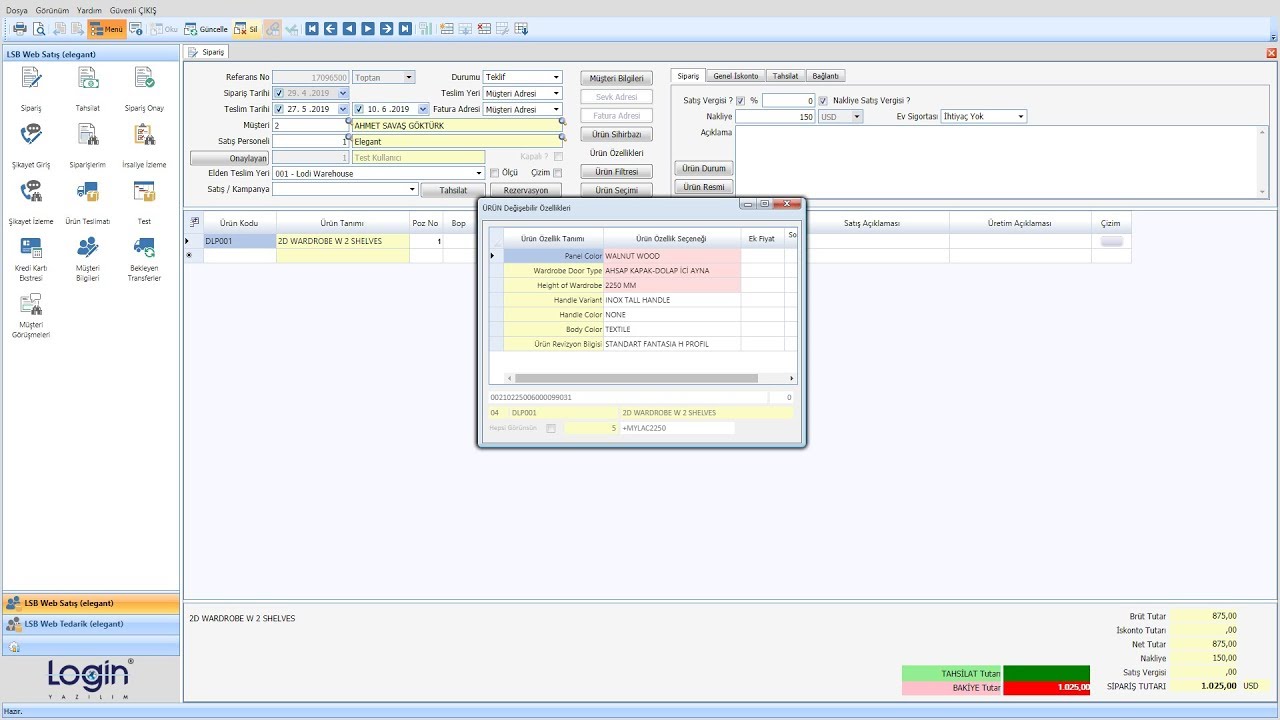Open the USD currency dropdown

pyautogui.click(x=856, y=117)
